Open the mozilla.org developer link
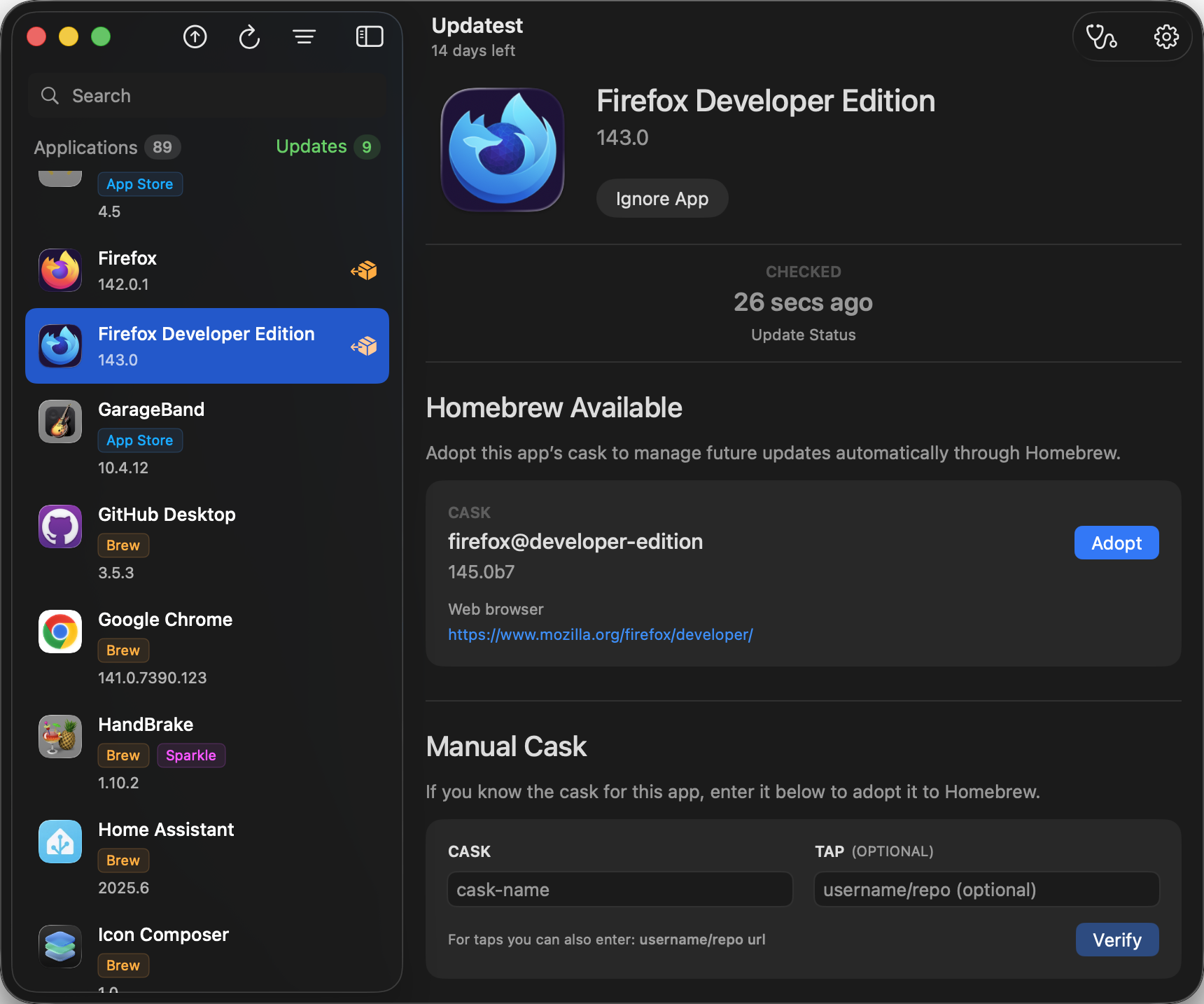 [600, 634]
